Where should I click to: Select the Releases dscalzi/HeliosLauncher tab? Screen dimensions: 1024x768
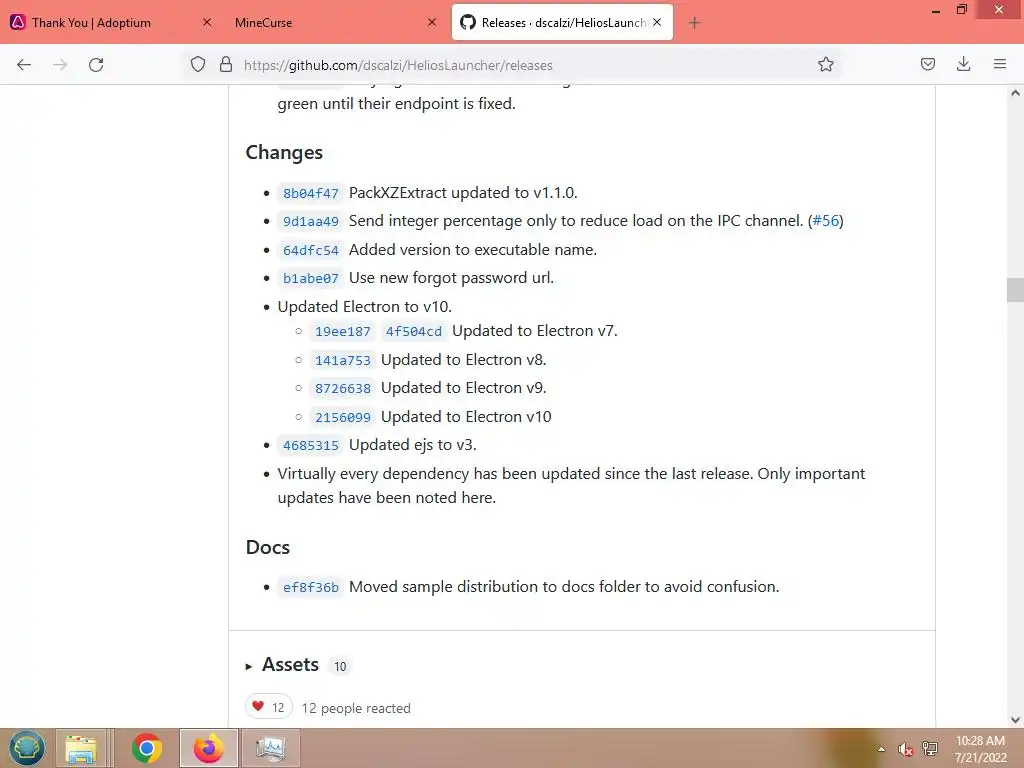click(x=562, y=22)
